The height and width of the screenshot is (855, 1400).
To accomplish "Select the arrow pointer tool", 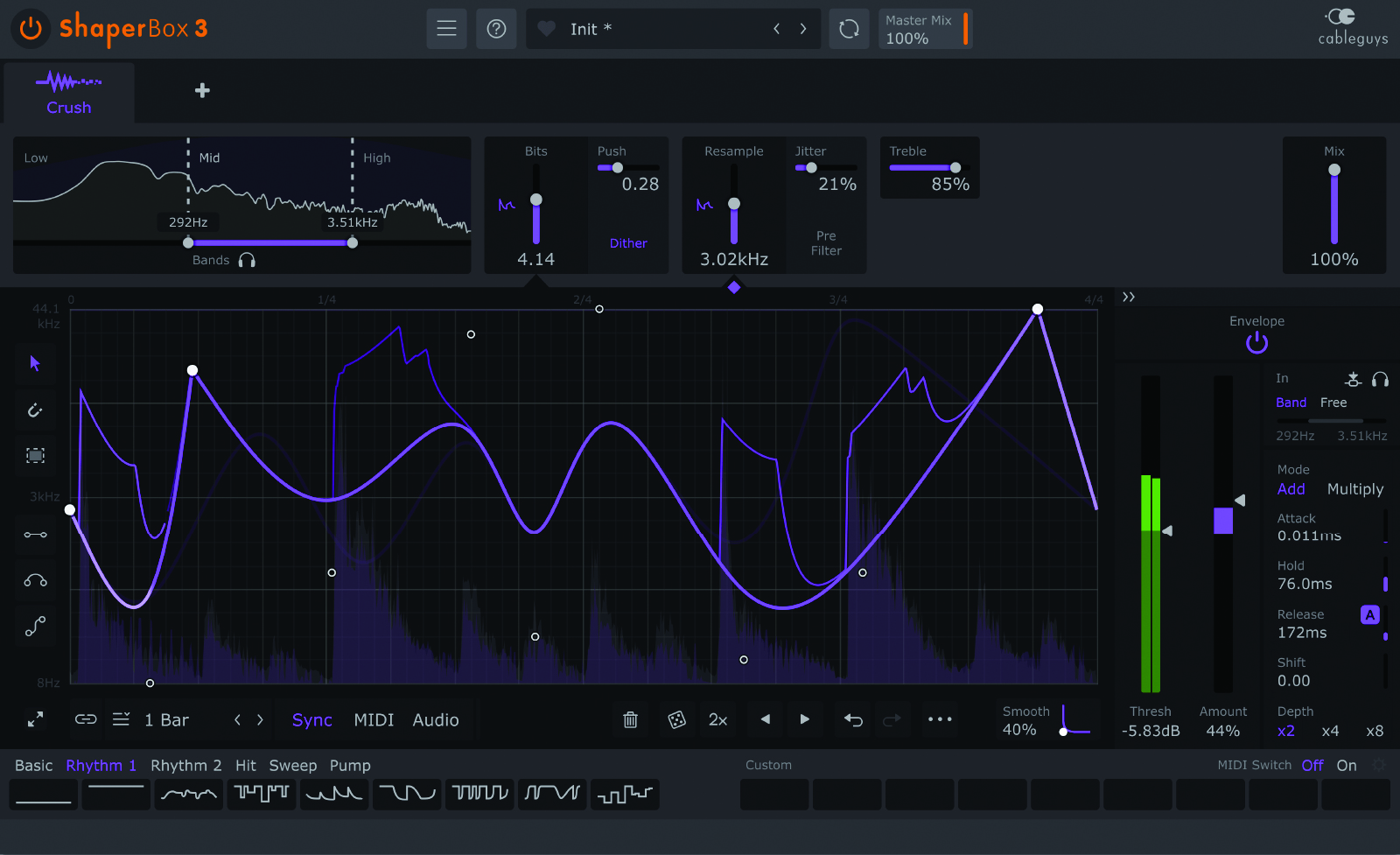I will tap(35, 363).
